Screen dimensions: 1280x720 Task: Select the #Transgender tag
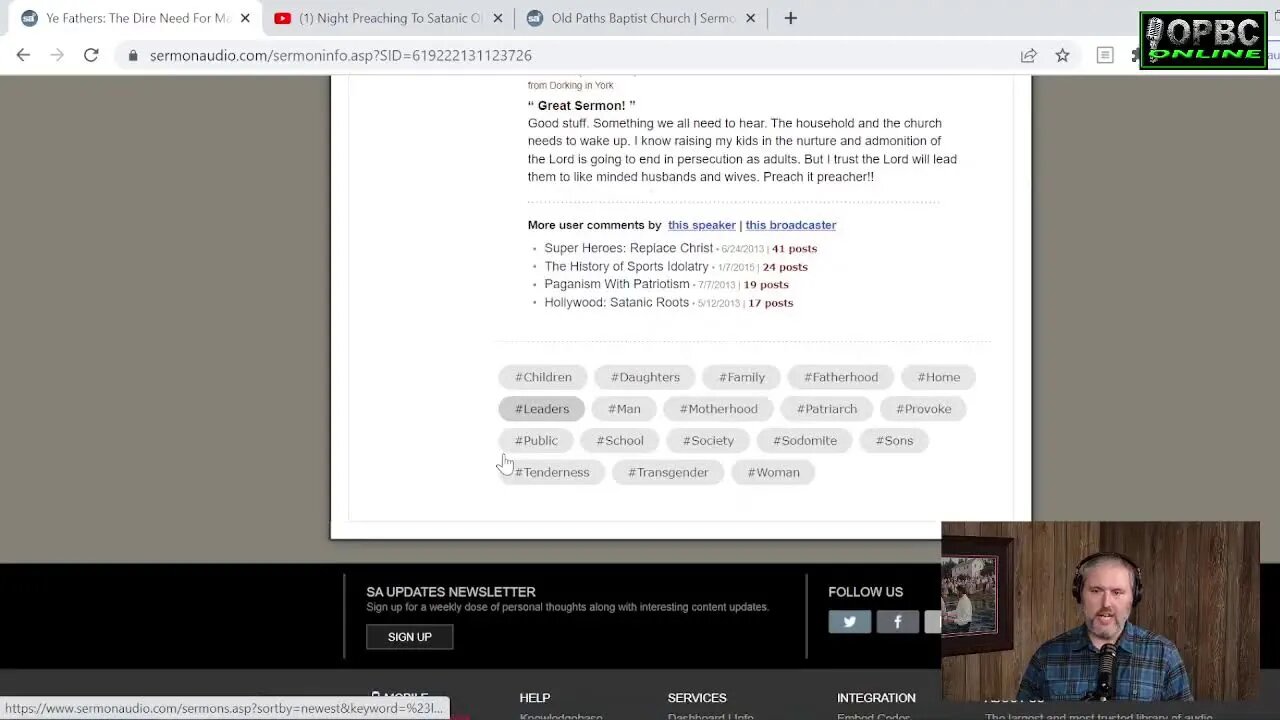pos(668,472)
